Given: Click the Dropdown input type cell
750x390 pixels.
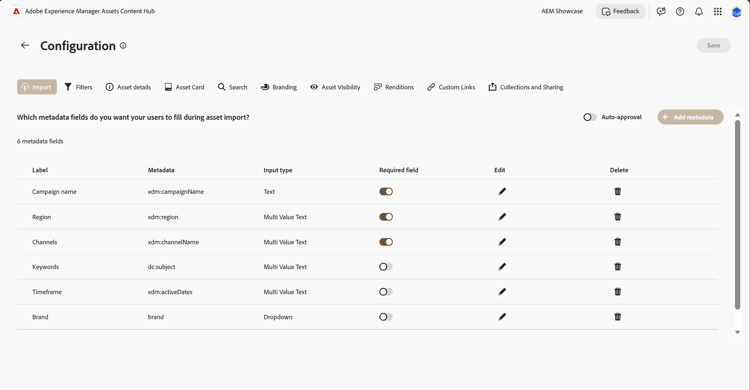Looking at the screenshot, I should [278, 317].
